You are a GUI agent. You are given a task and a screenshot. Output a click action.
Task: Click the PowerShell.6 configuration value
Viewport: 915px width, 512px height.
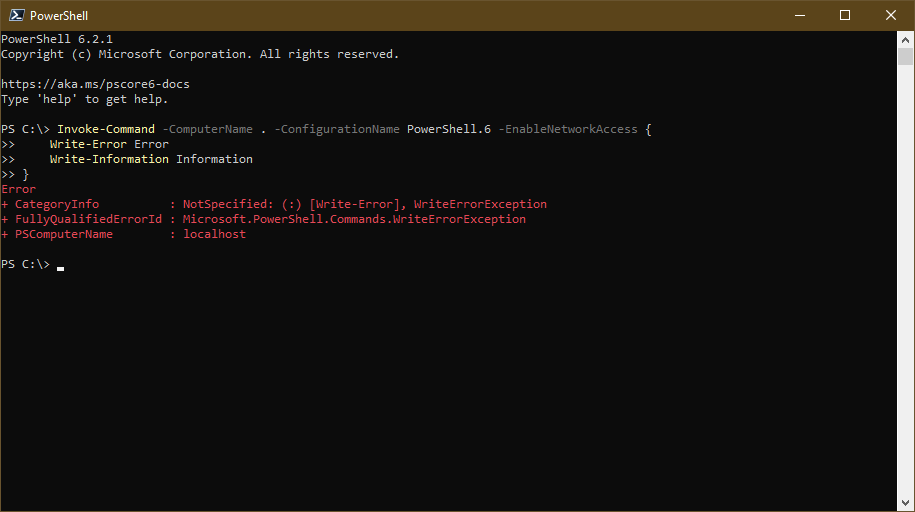tap(449, 129)
